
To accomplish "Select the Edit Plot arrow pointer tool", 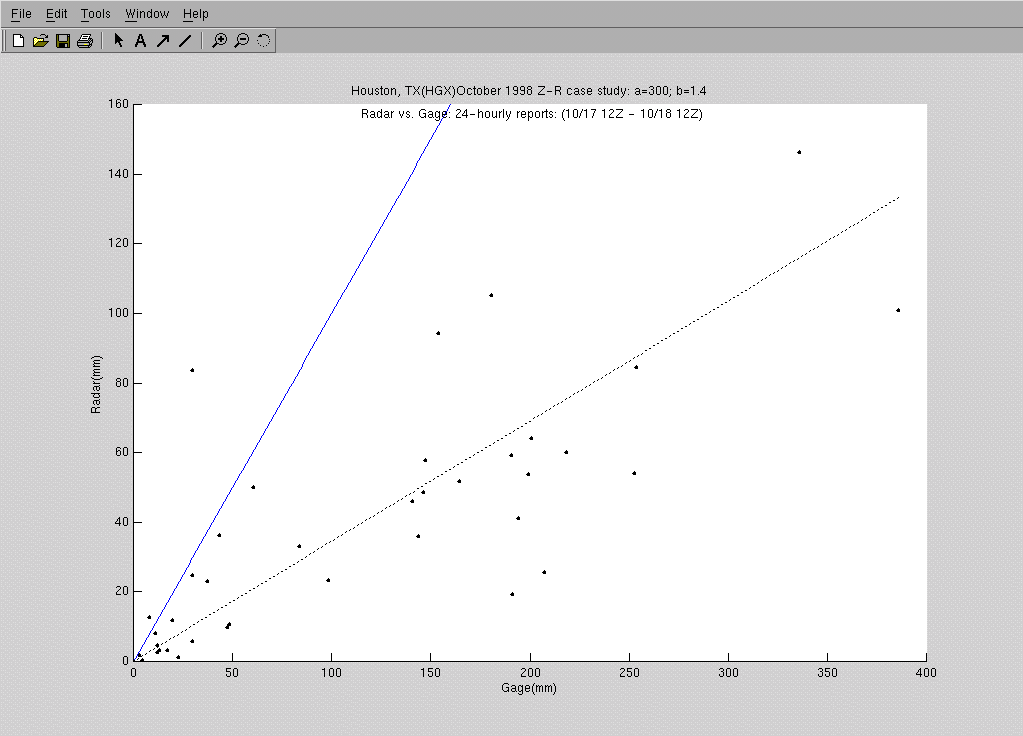I will (118, 40).
